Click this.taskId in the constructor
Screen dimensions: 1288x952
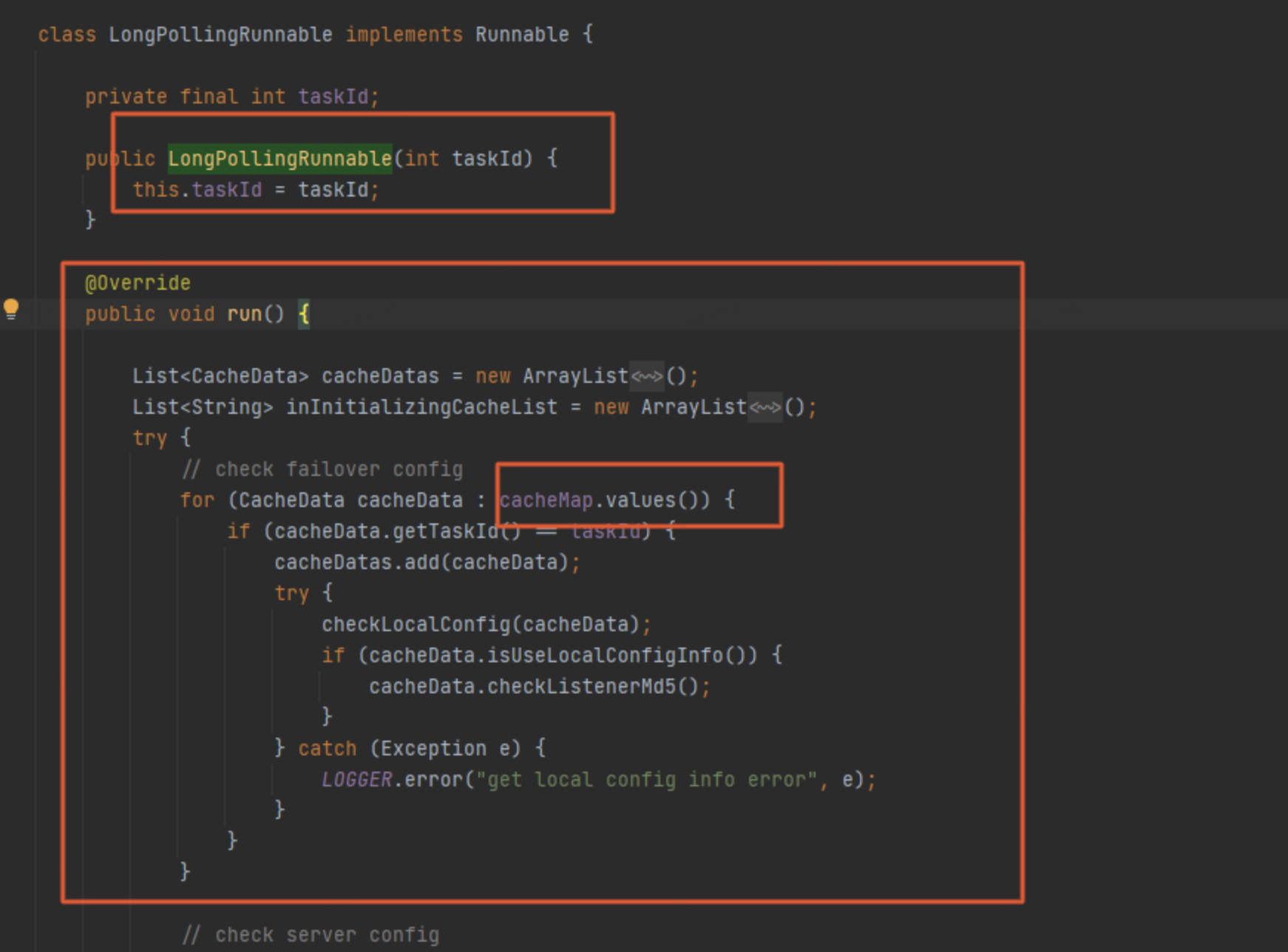pyautogui.click(x=197, y=190)
